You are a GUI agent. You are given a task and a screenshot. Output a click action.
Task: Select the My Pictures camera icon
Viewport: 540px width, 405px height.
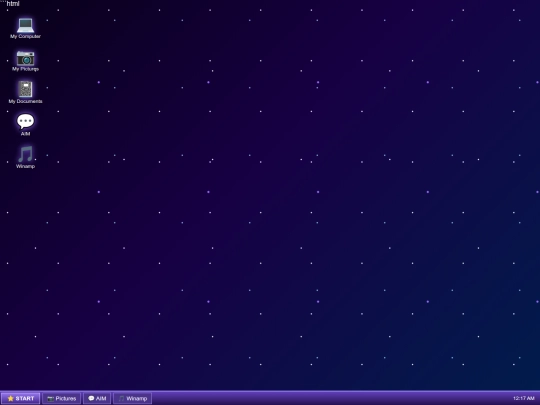[25, 58]
